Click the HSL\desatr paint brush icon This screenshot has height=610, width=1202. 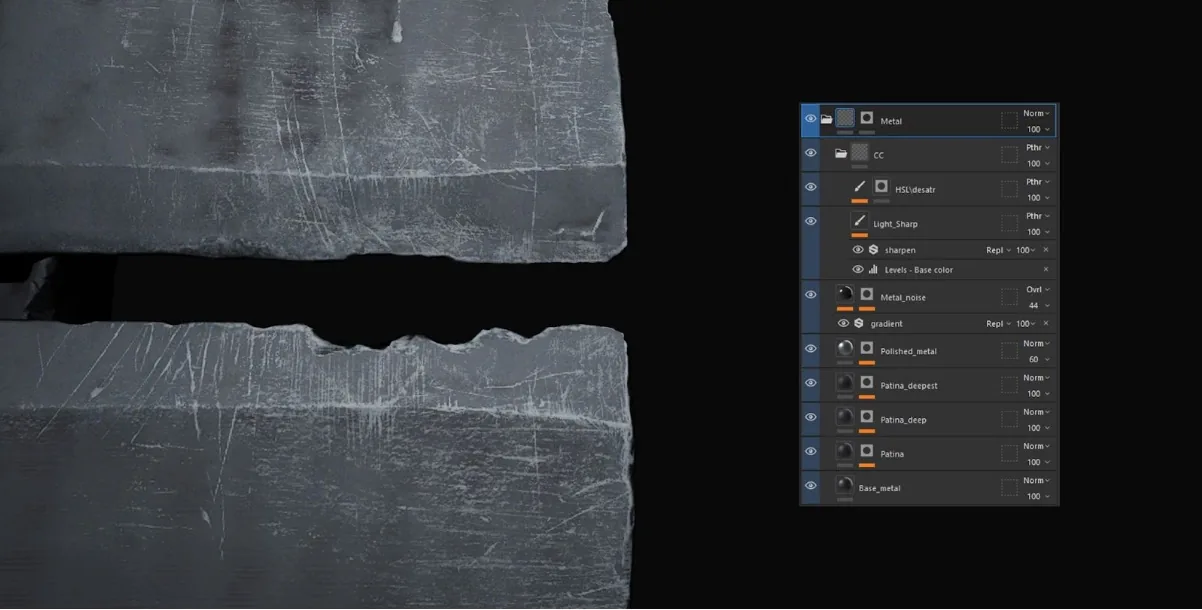click(859, 186)
